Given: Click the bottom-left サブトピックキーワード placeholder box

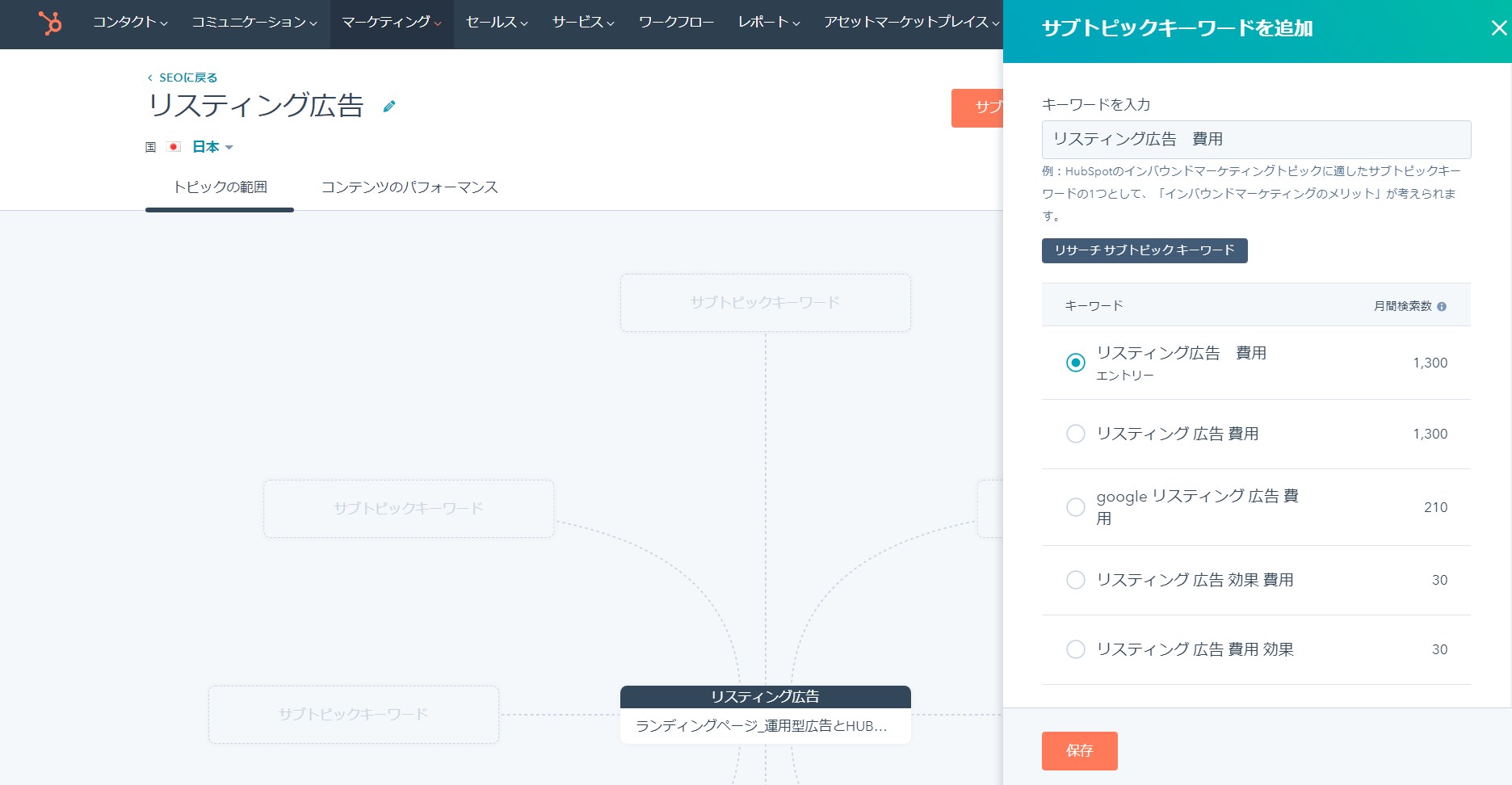Looking at the screenshot, I should [x=354, y=715].
